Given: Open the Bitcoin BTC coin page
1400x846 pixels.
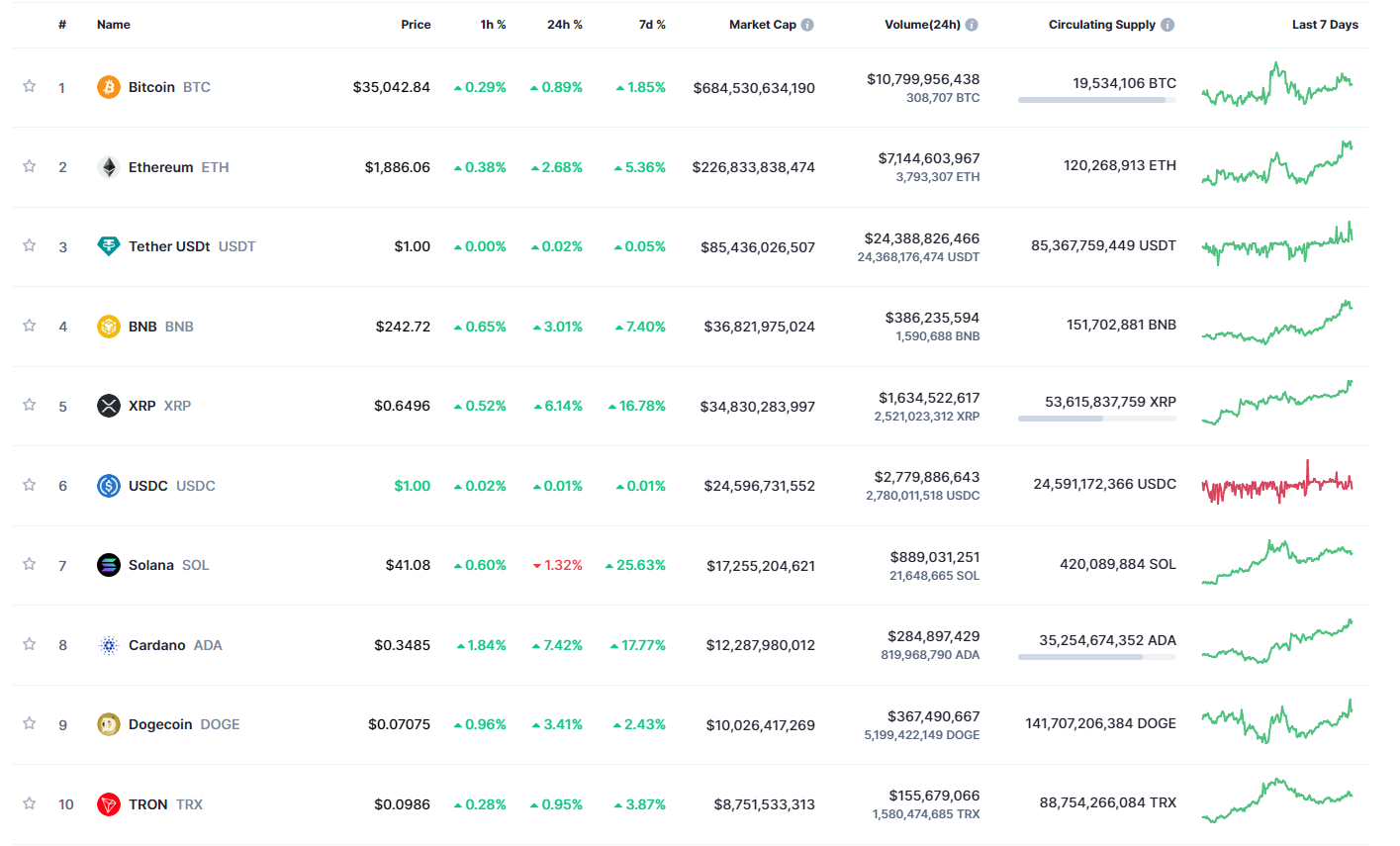Looking at the screenshot, I should click(x=169, y=87).
